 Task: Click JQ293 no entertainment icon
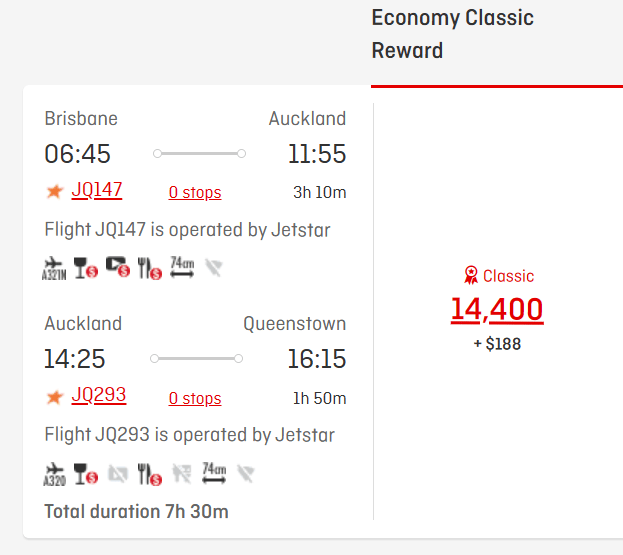coord(118,474)
